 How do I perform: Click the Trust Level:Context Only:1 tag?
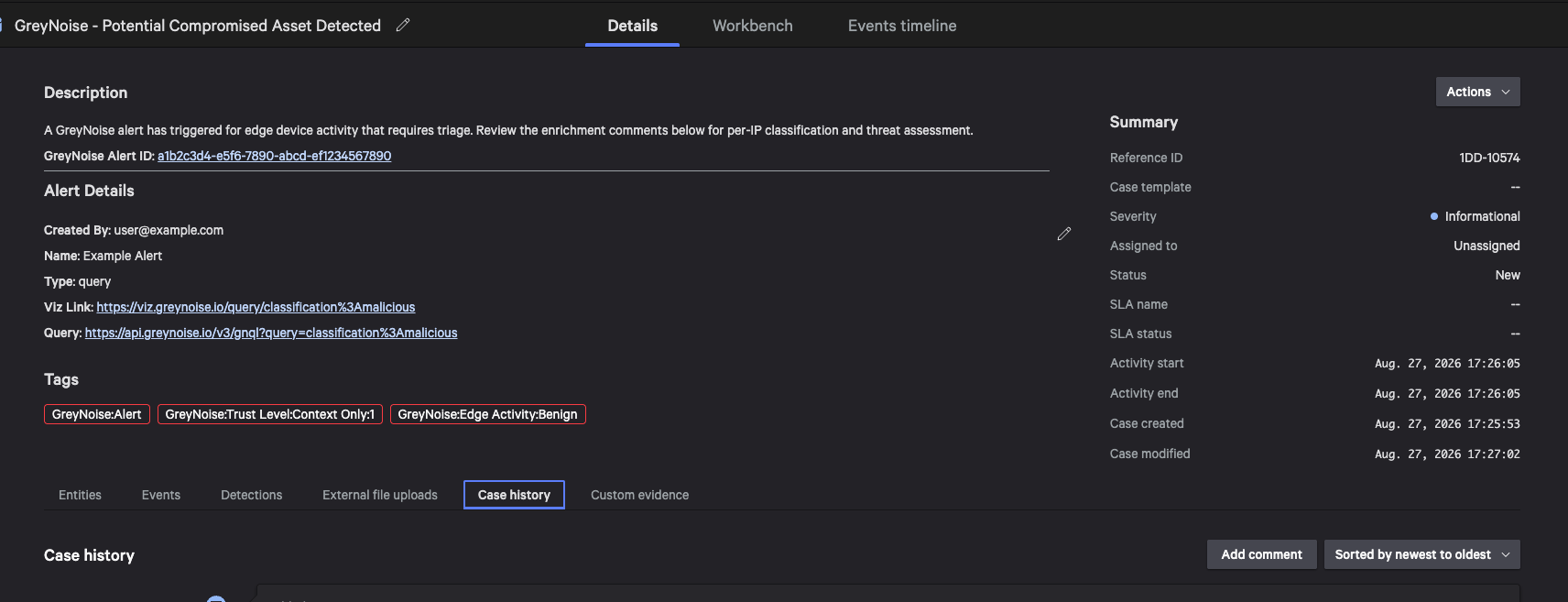(x=269, y=414)
